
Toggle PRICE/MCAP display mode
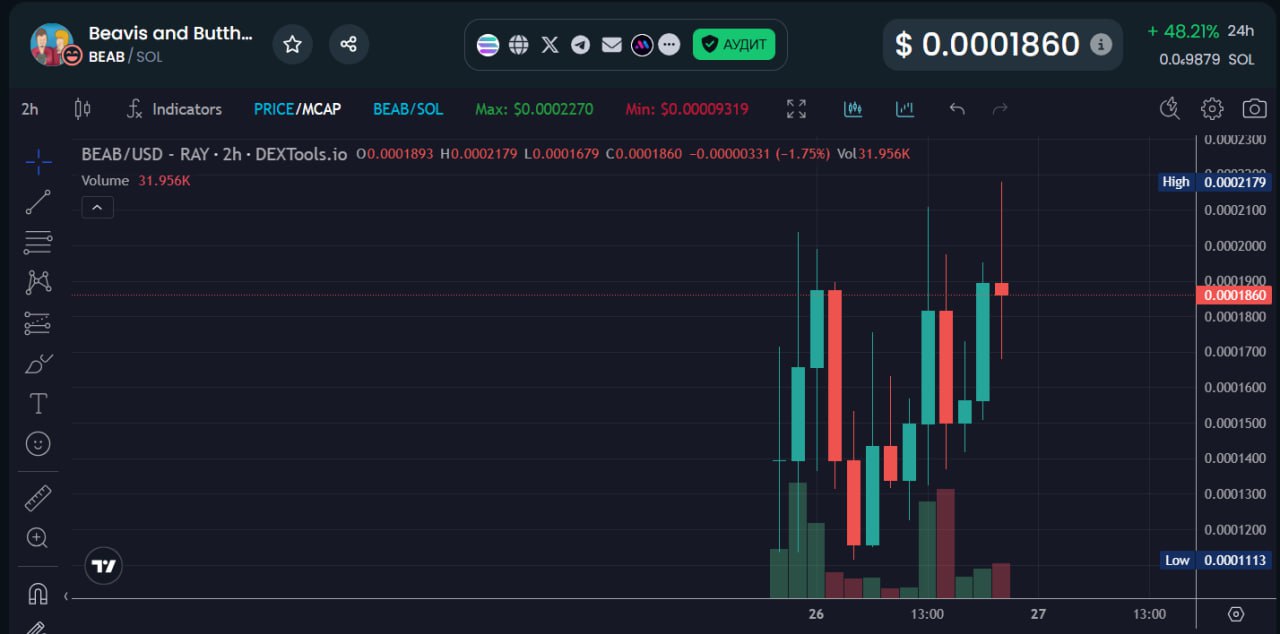[x=297, y=109]
